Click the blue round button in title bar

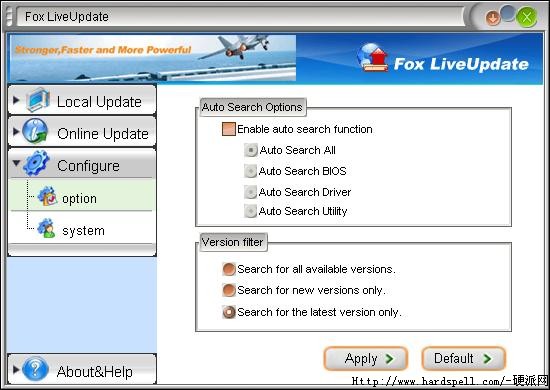pyautogui.click(x=508, y=13)
